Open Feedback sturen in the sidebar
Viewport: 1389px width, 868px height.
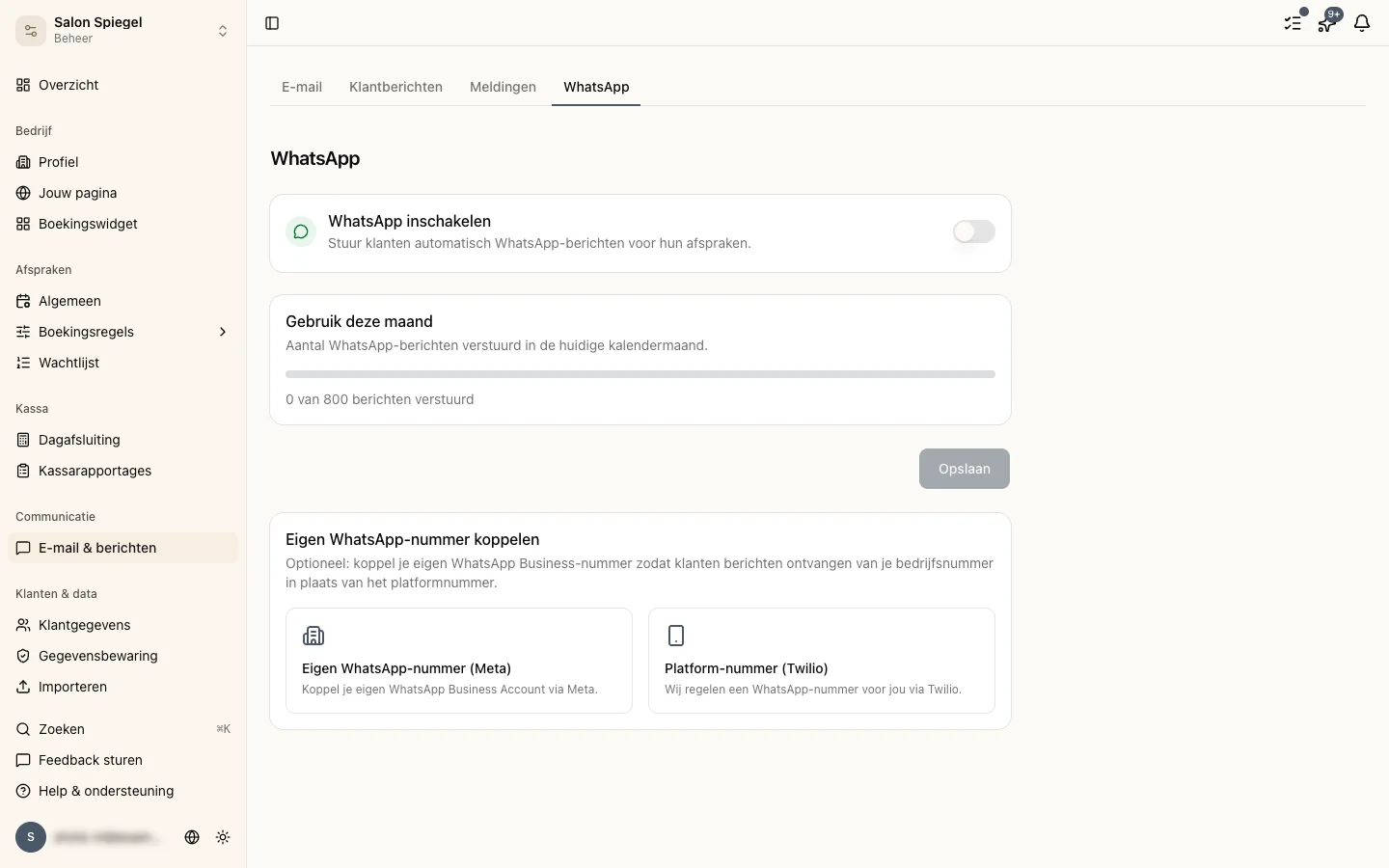click(123, 760)
